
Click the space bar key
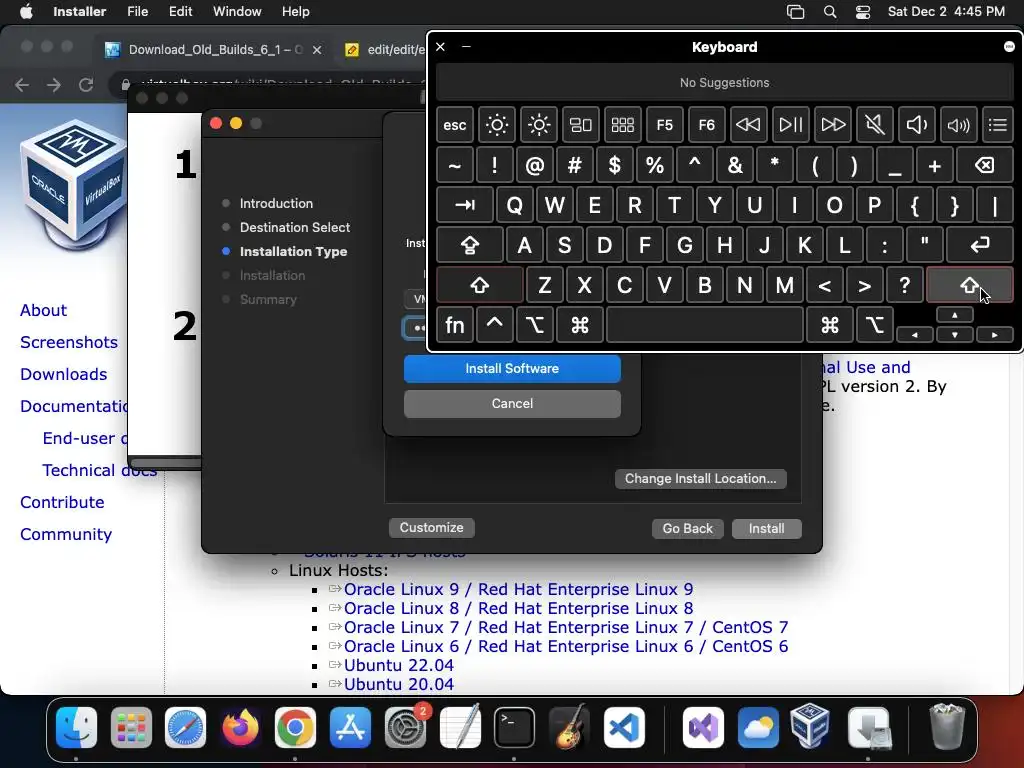click(x=705, y=325)
